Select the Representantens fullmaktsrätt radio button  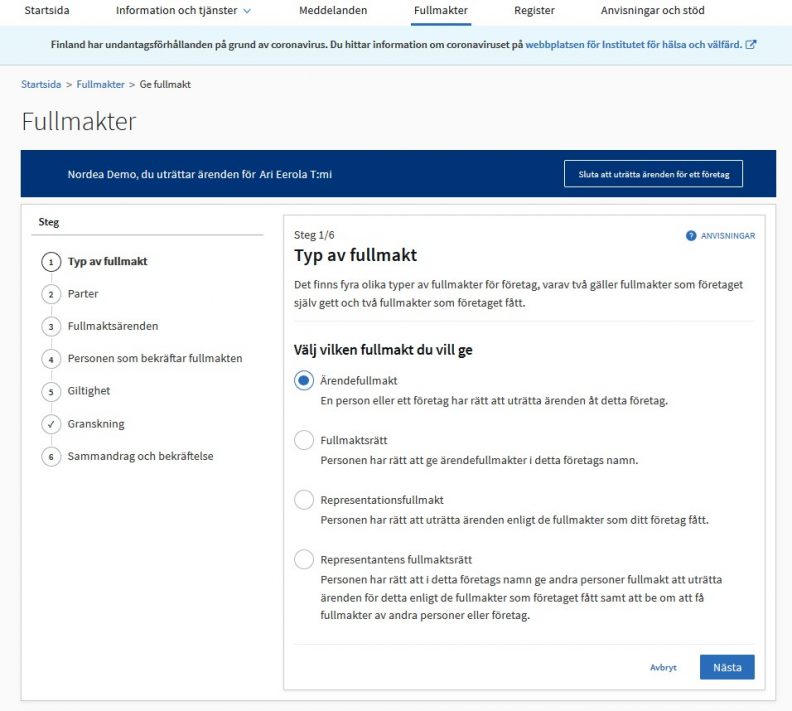(x=304, y=560)
